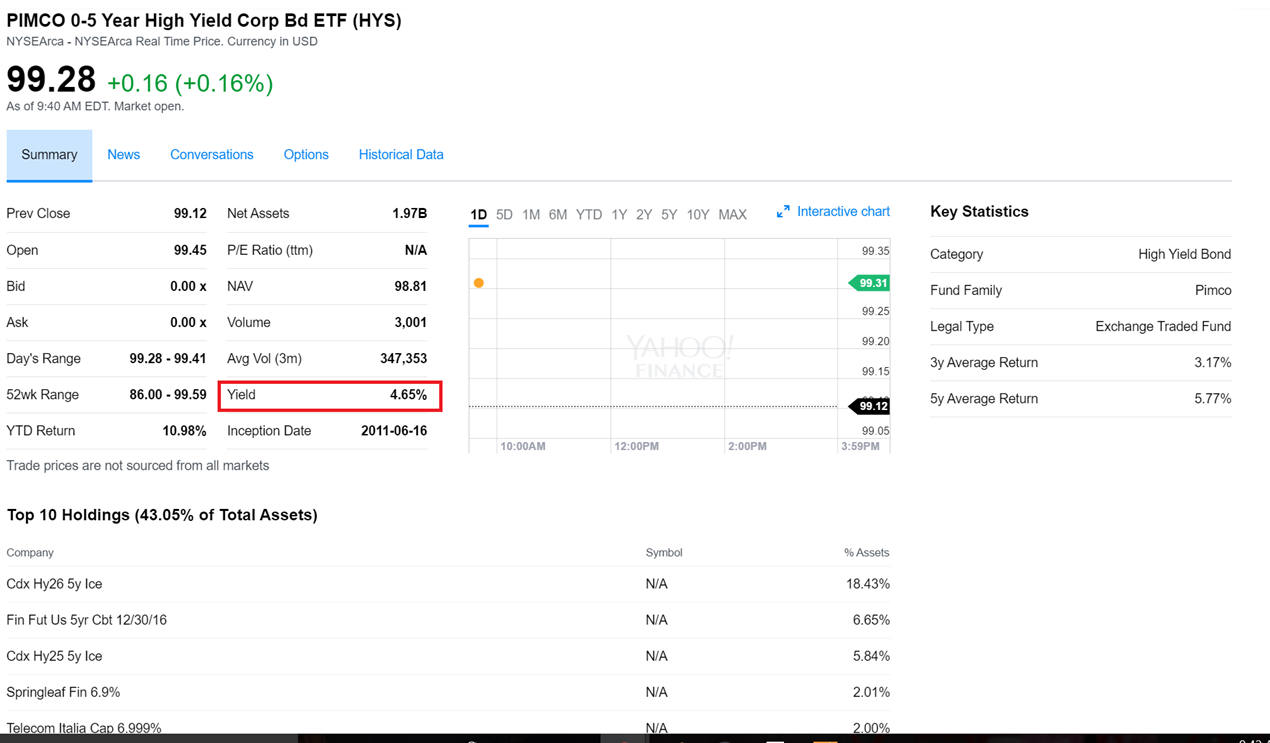Show MAX chart range
The height and width of the screenshot is (743, 1270).
[x=732, y=214]
